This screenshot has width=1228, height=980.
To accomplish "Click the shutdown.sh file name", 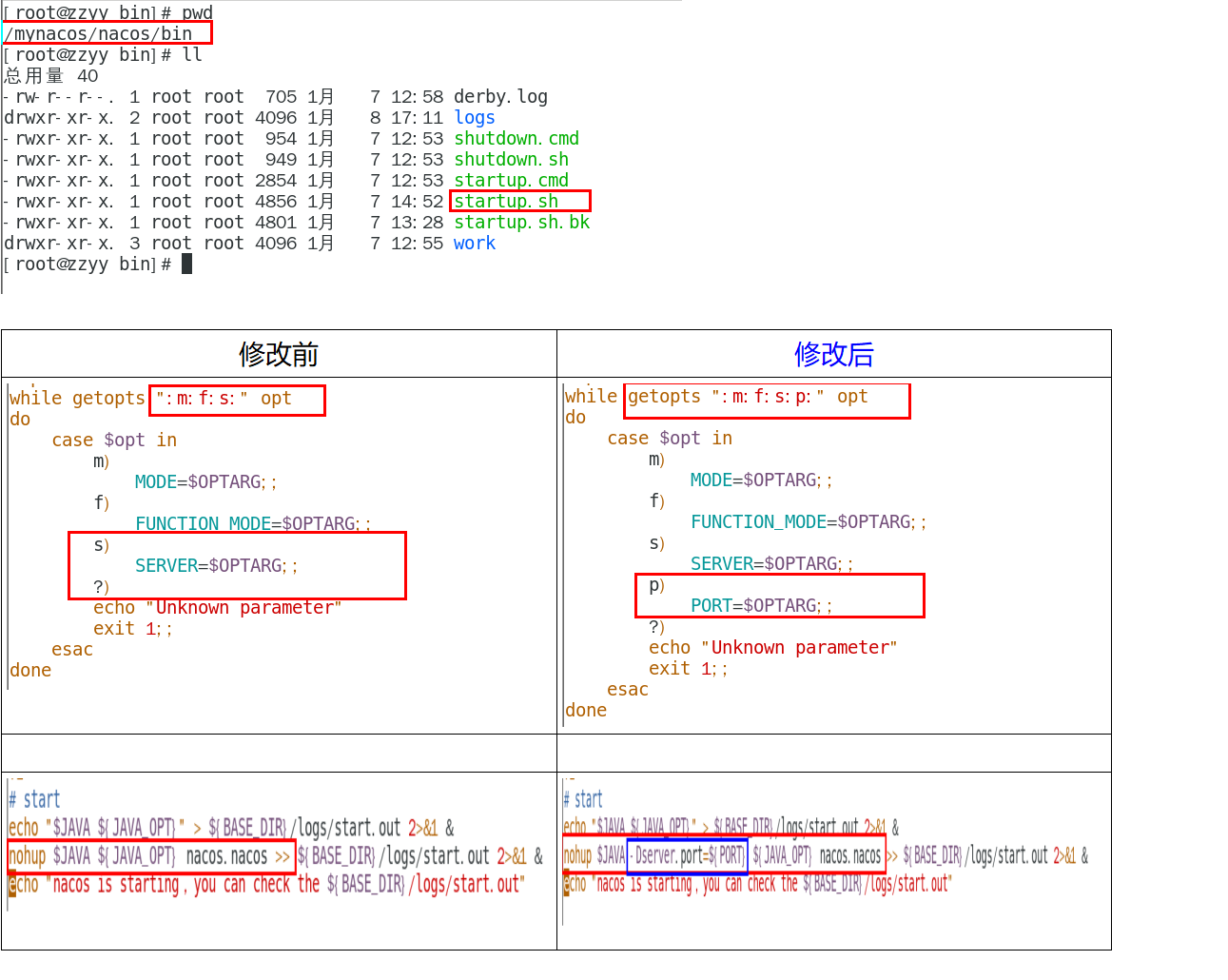I will coord(511,160).
